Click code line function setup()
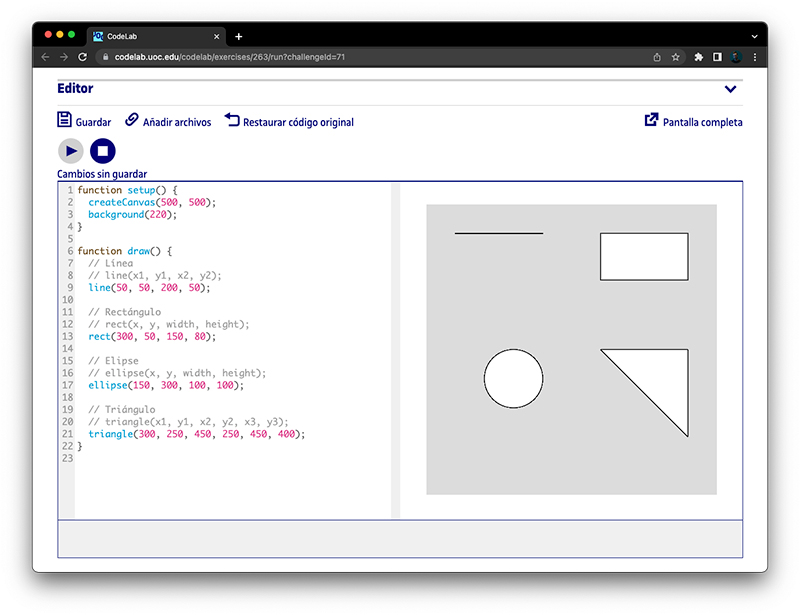 [x=128, y=190]
